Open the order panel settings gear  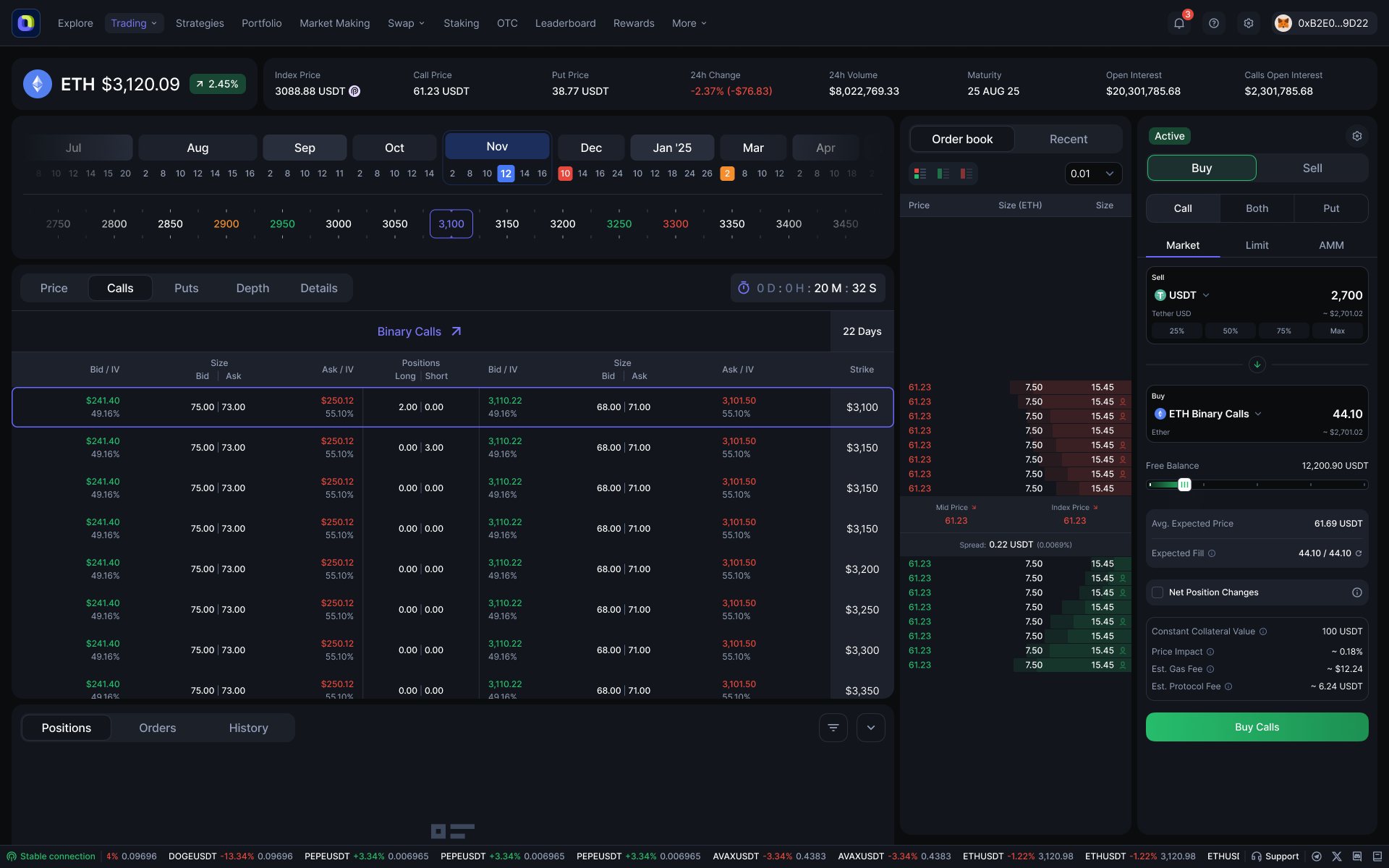pyautogui.click(x=1357, y=136)
